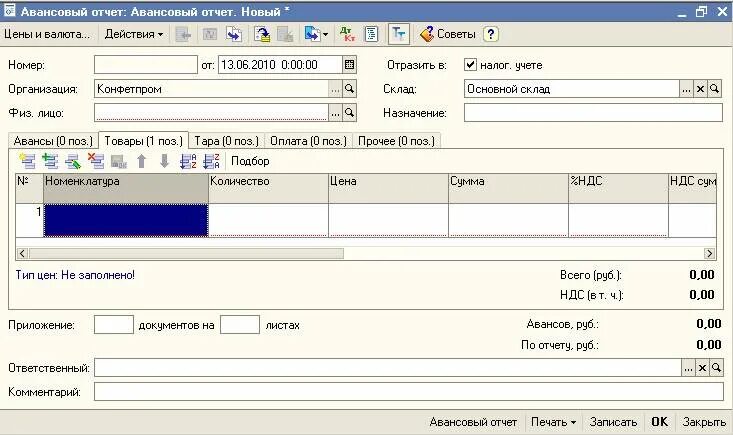Open the Печать dropdown menu
The image size is (733, 435).
tap(553, 422)
